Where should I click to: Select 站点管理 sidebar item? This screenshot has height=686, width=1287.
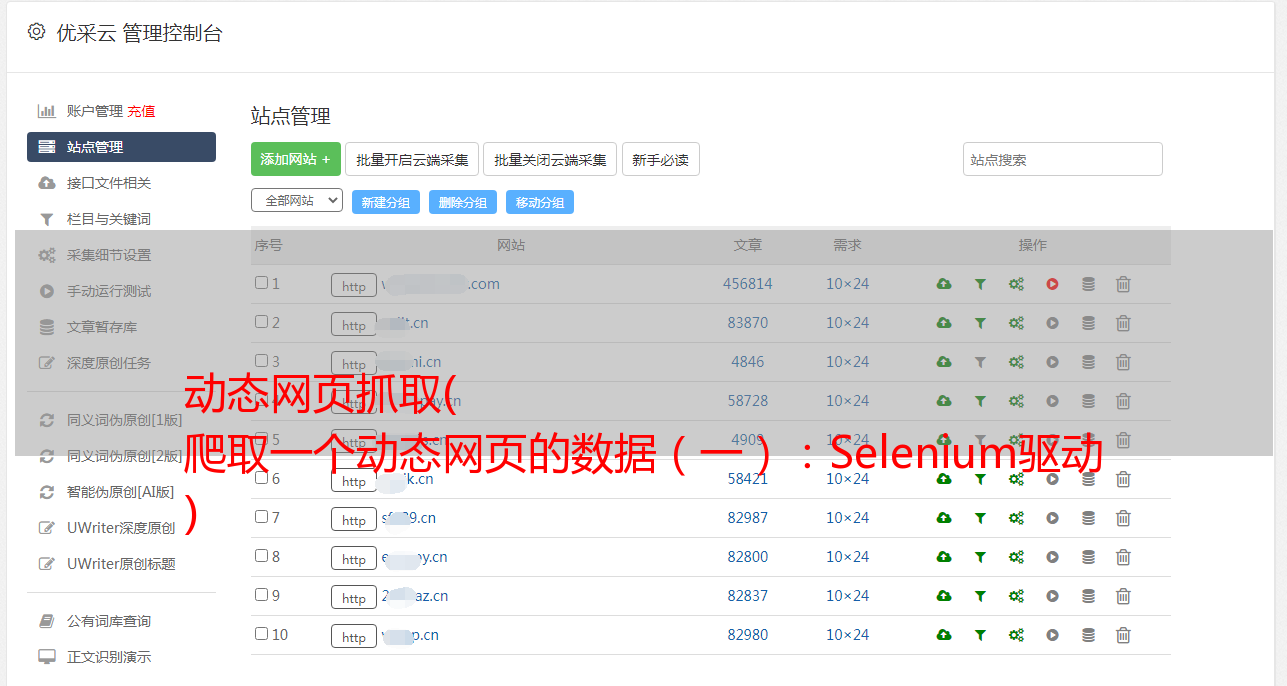[x=121, y=147]
